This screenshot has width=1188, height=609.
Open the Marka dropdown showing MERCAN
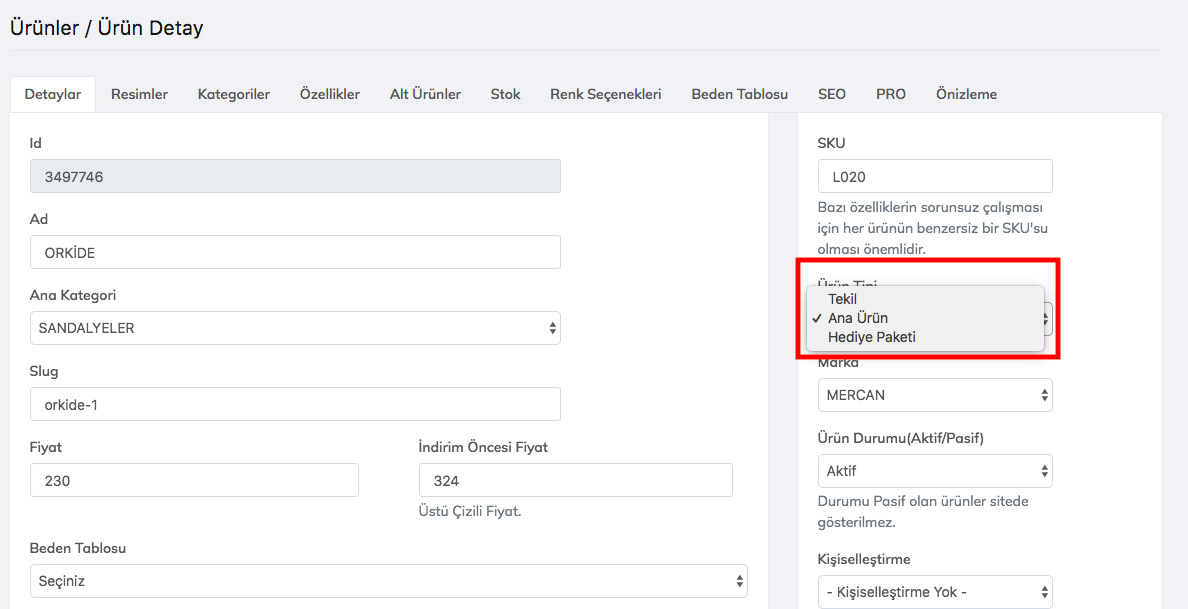pyautogui.click(x=934, y=395)
